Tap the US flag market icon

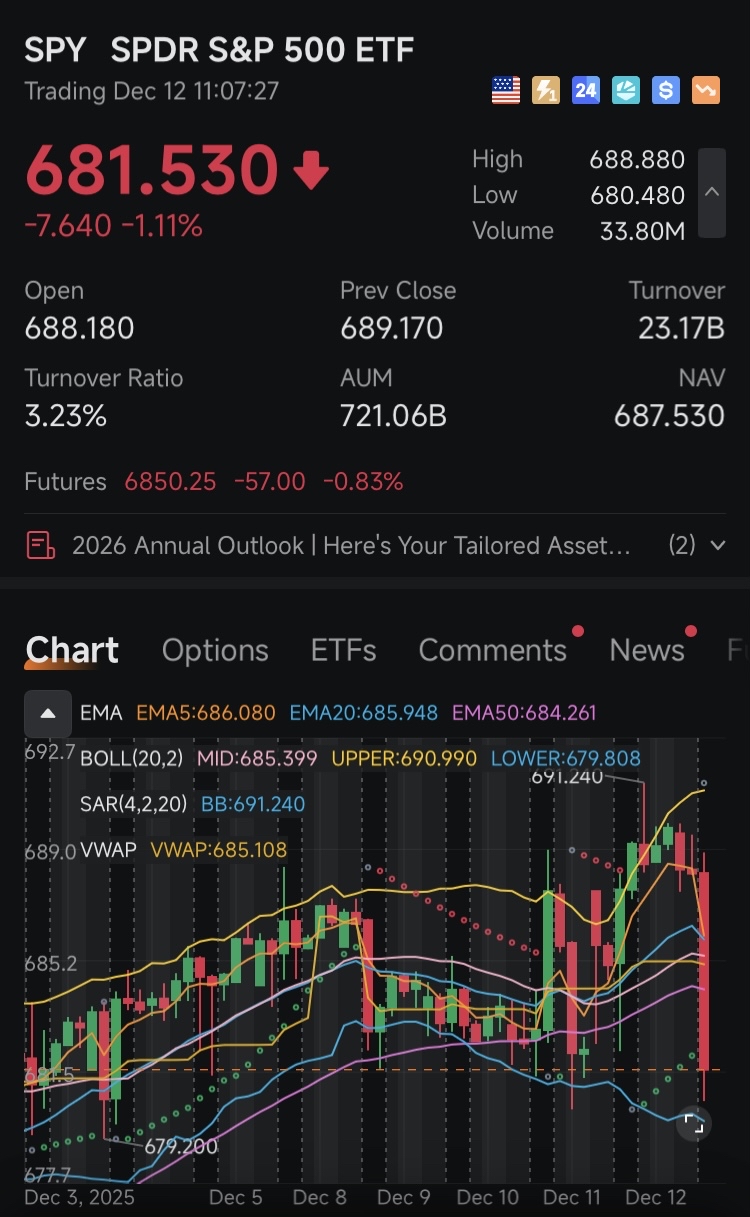[x=506, y=91]
